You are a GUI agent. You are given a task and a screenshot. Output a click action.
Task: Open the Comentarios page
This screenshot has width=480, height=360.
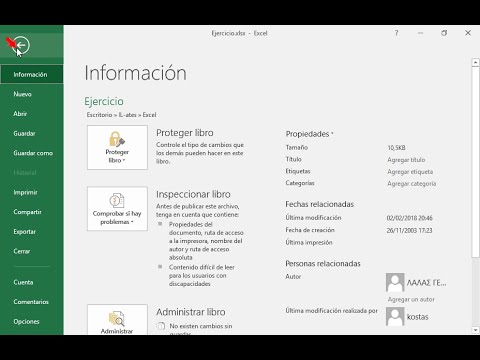(32, 302)
